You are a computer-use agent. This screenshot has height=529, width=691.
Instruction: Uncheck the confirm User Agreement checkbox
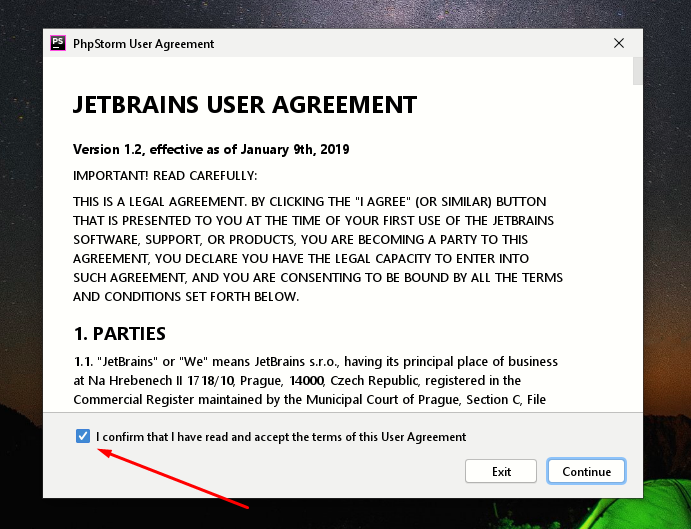(83, 436)
